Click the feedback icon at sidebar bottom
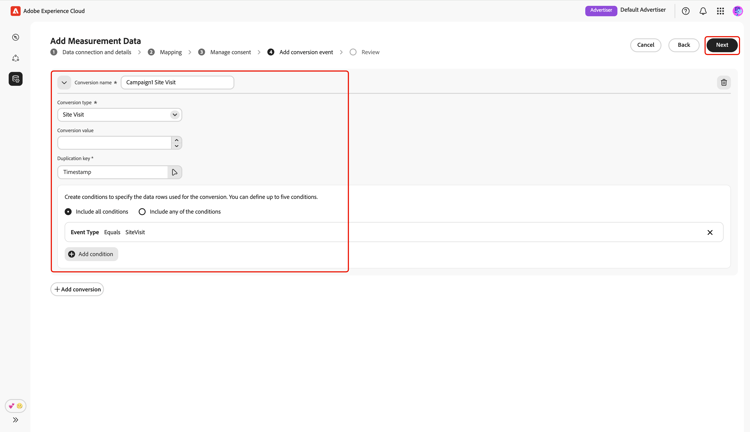The width and height of the screenshot is (750, 432). point(15,406)
